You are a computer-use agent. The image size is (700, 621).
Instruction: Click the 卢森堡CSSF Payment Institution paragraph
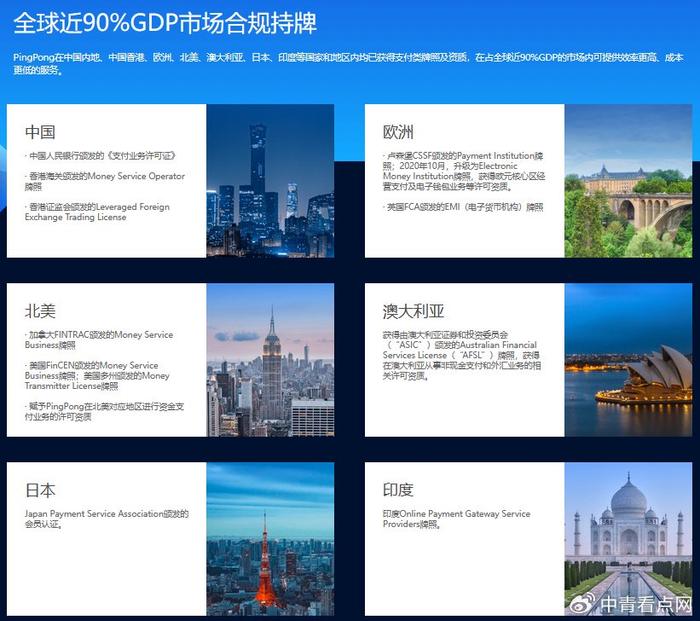(464, 171)
